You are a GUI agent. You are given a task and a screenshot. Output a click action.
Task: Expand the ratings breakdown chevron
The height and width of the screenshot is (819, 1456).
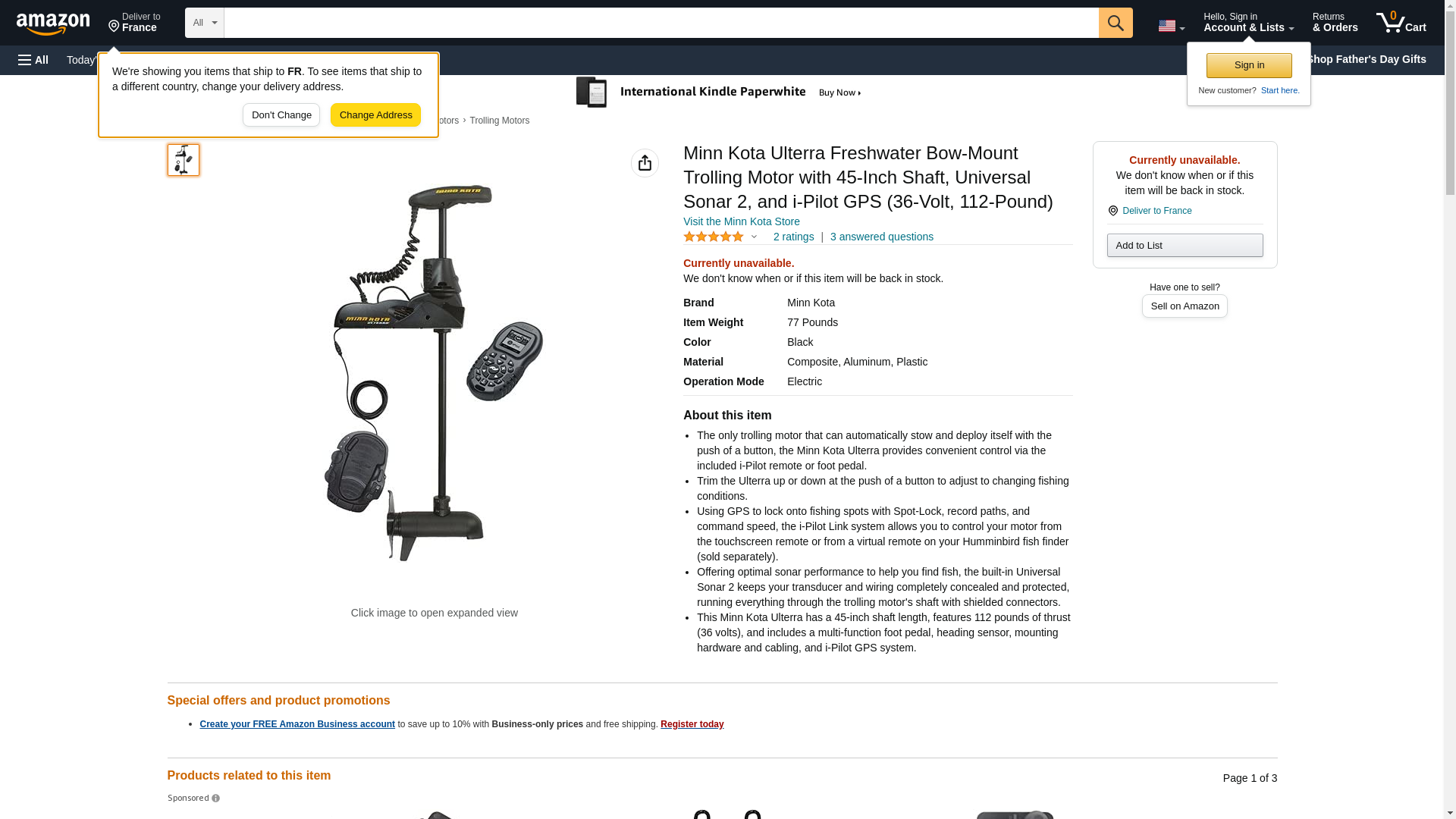point(754,237)
